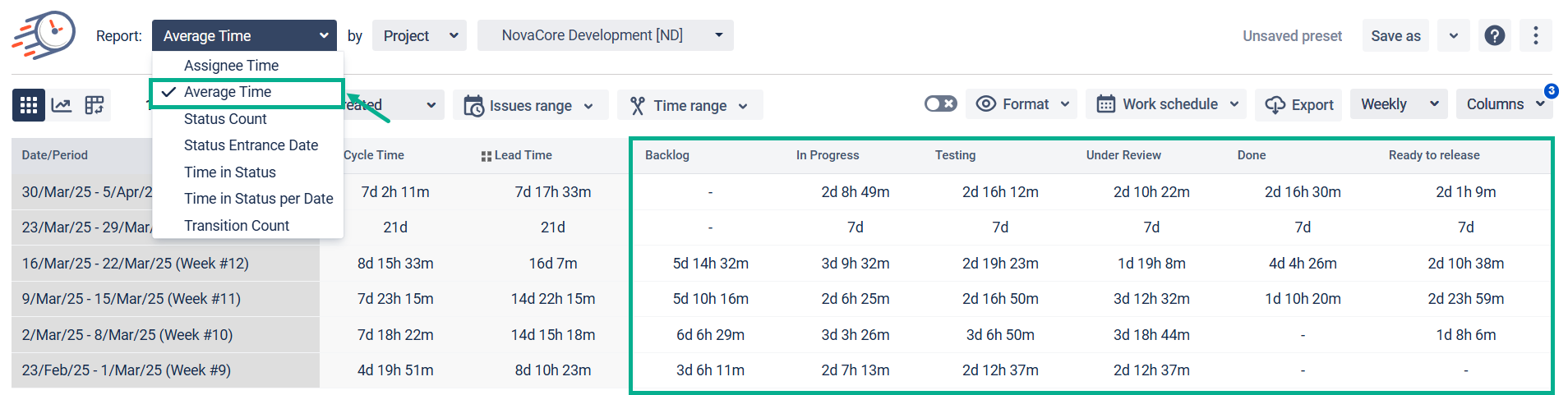Open the Format options dropdown
The height and width of the screenshot is (395, 1568).
tap(1022, 104)
